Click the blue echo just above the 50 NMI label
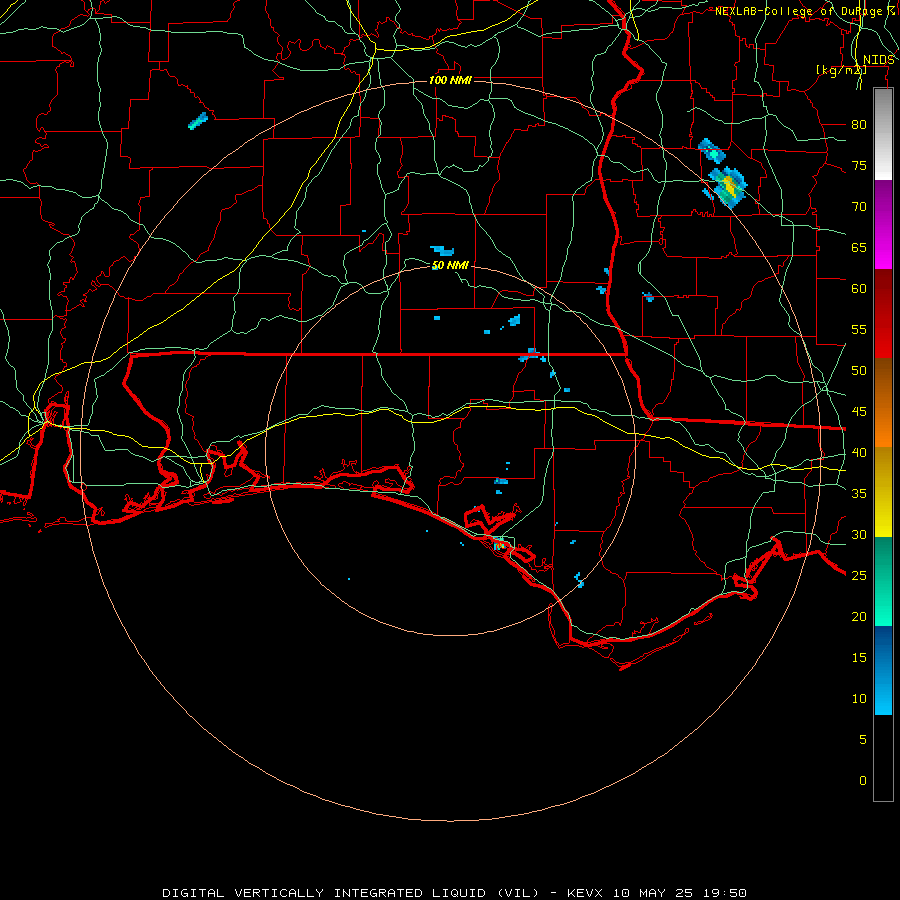 (443, 250)
